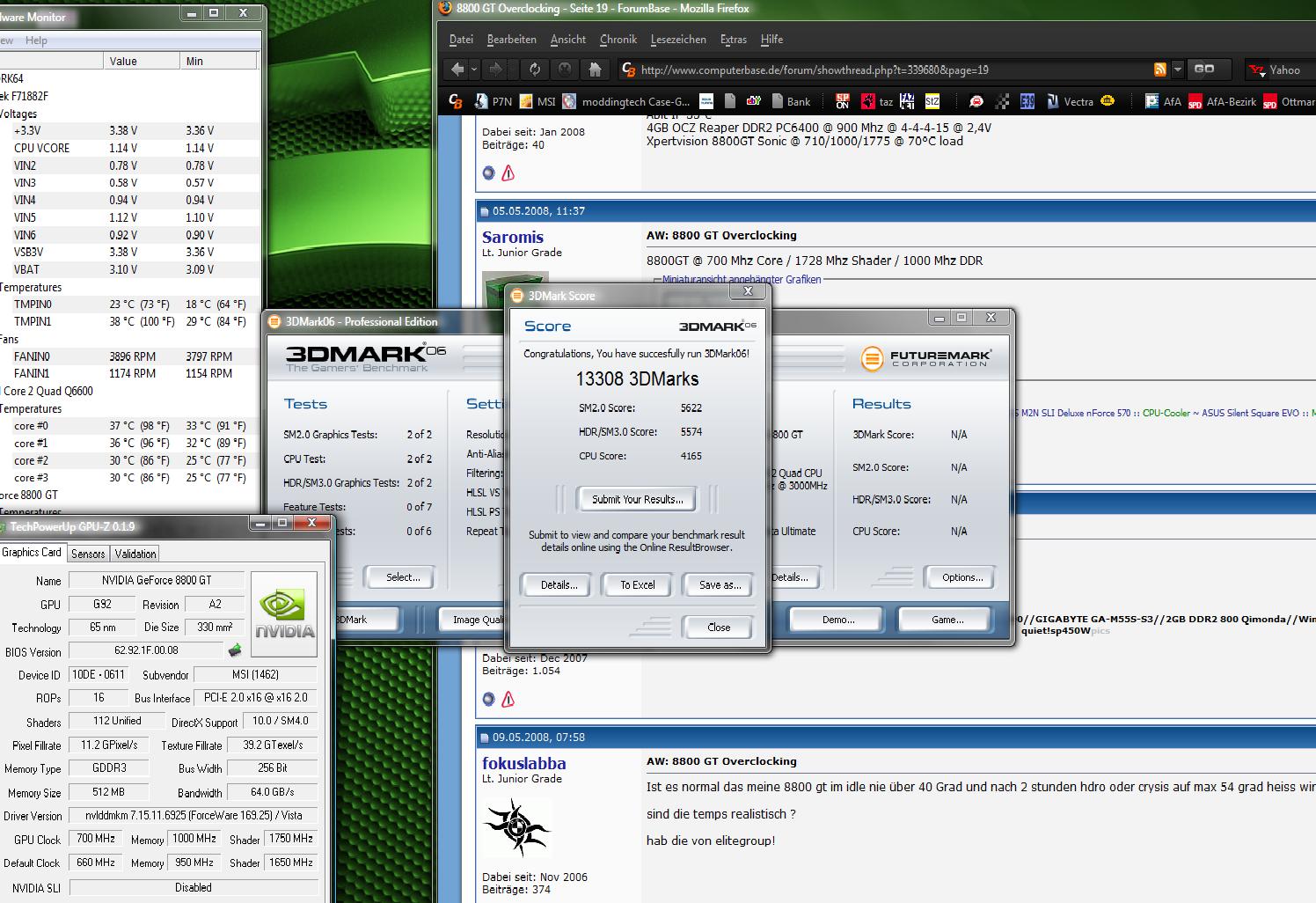Select the FANIN0 row showing 3896 RPM

pos(128,356)
